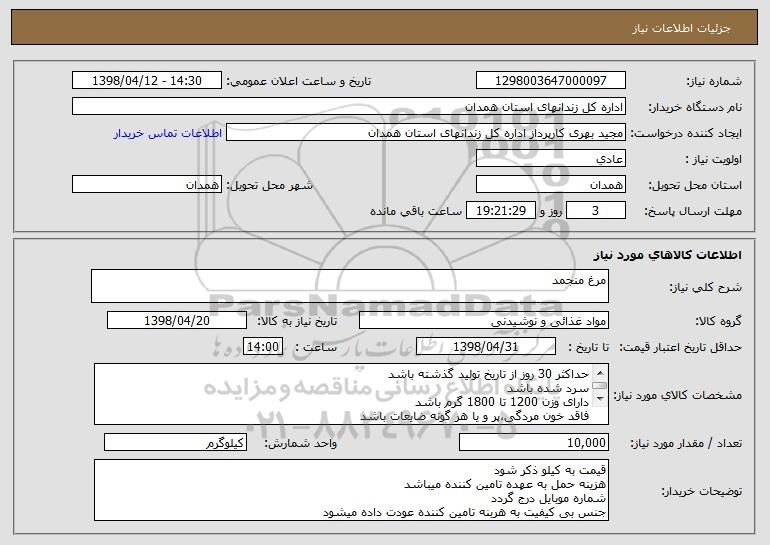The image size is (770, 545).
Task: Click the request number field 1298003647000097
Action: click(550, 81)
